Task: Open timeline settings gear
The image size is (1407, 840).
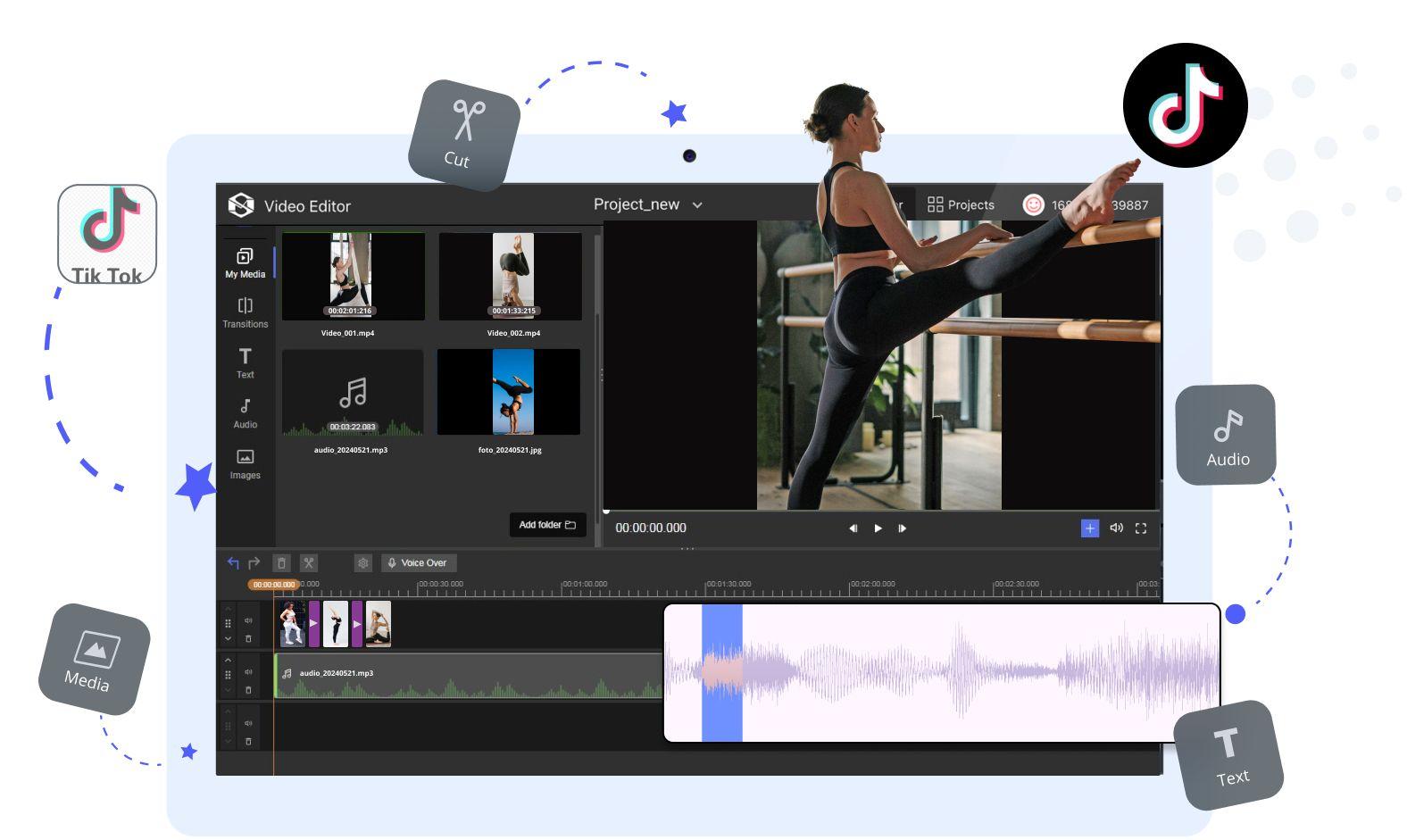Action: (362, 562)
